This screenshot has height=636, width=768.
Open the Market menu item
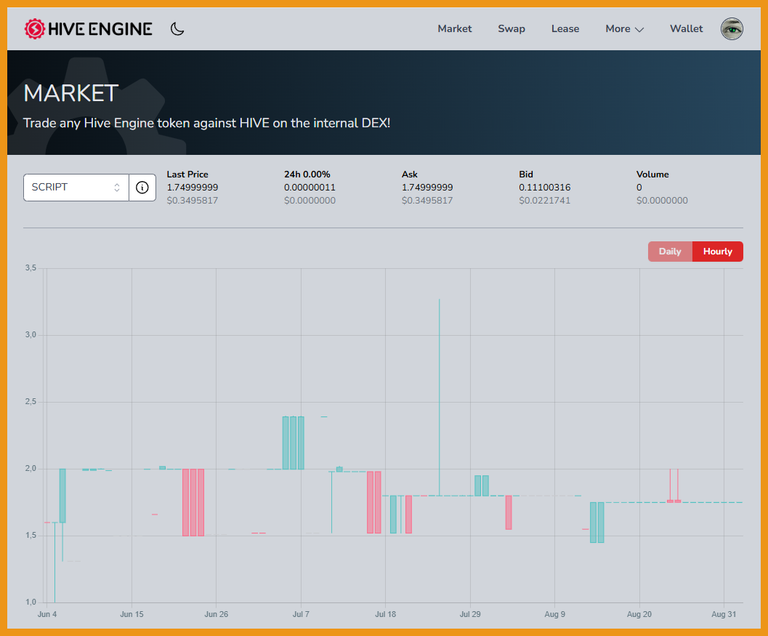(455, 29)
